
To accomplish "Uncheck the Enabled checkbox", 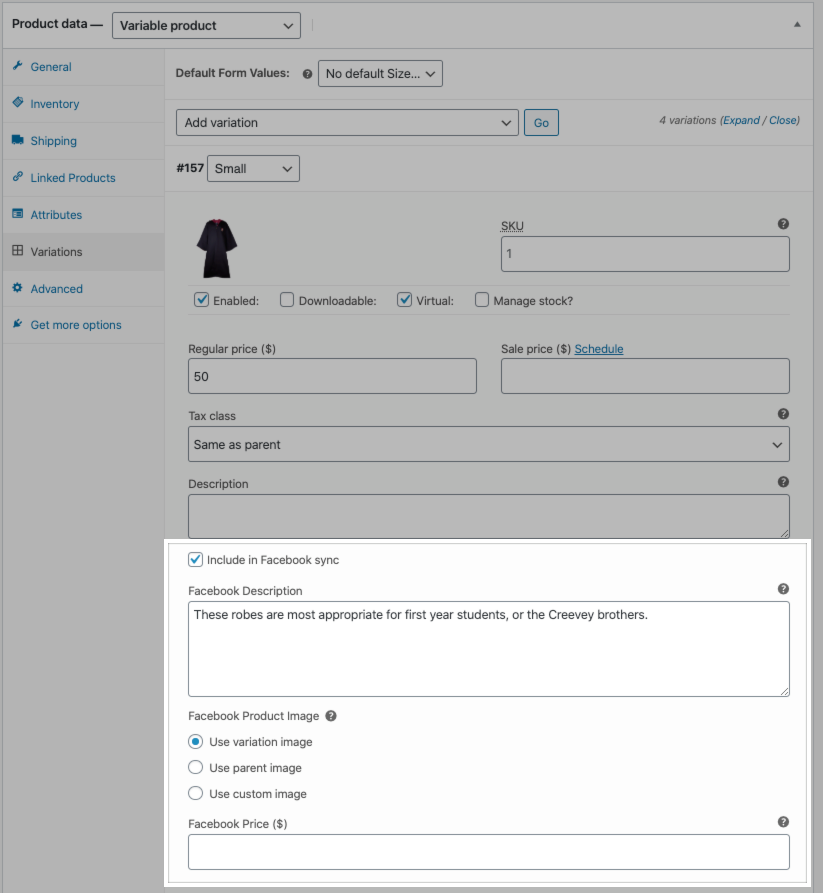I will coord(202,300).
